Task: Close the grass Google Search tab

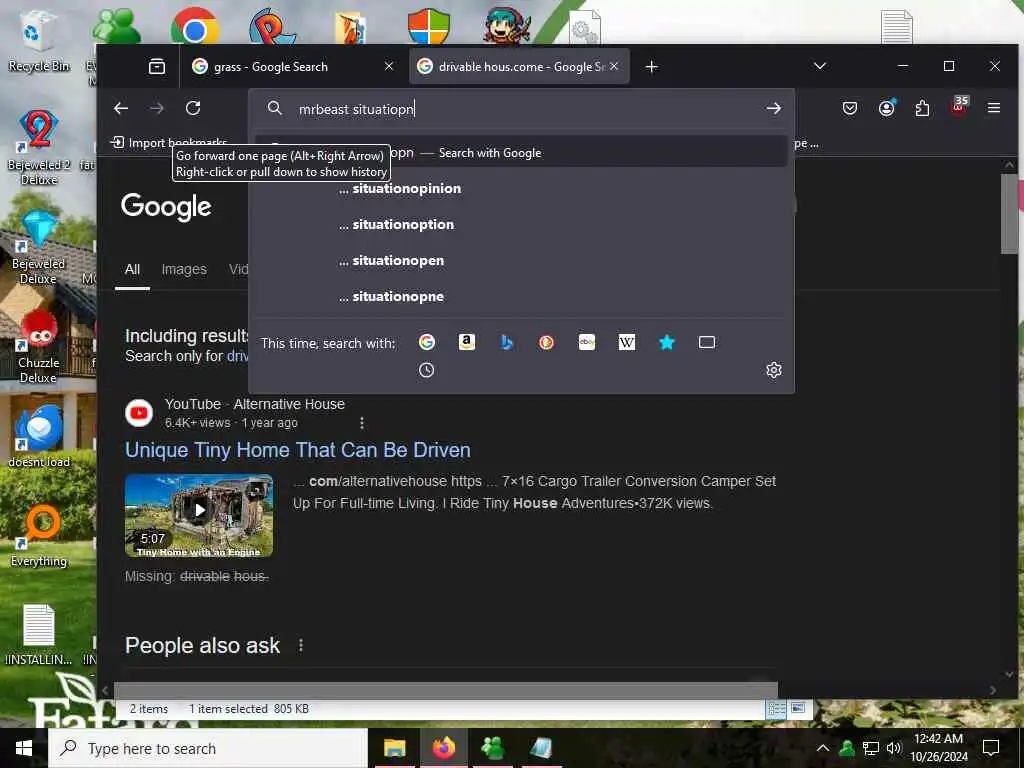Action: click(389, 66)
